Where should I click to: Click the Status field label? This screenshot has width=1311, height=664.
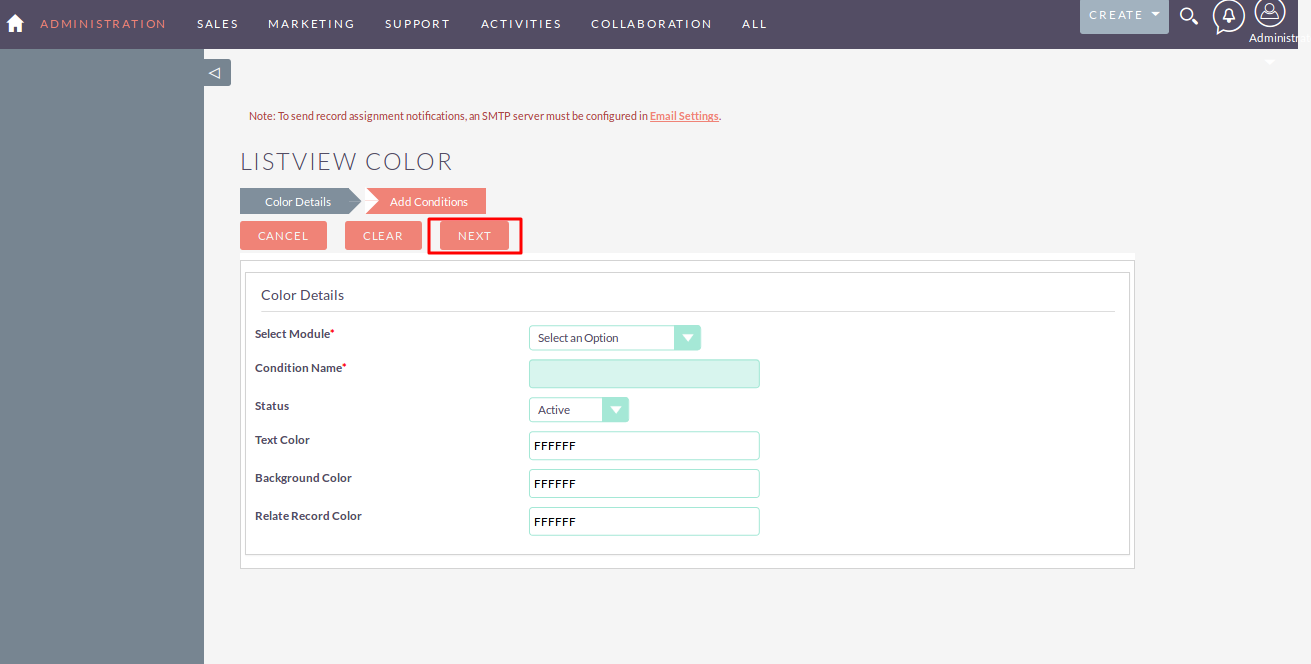pos(272,406)
